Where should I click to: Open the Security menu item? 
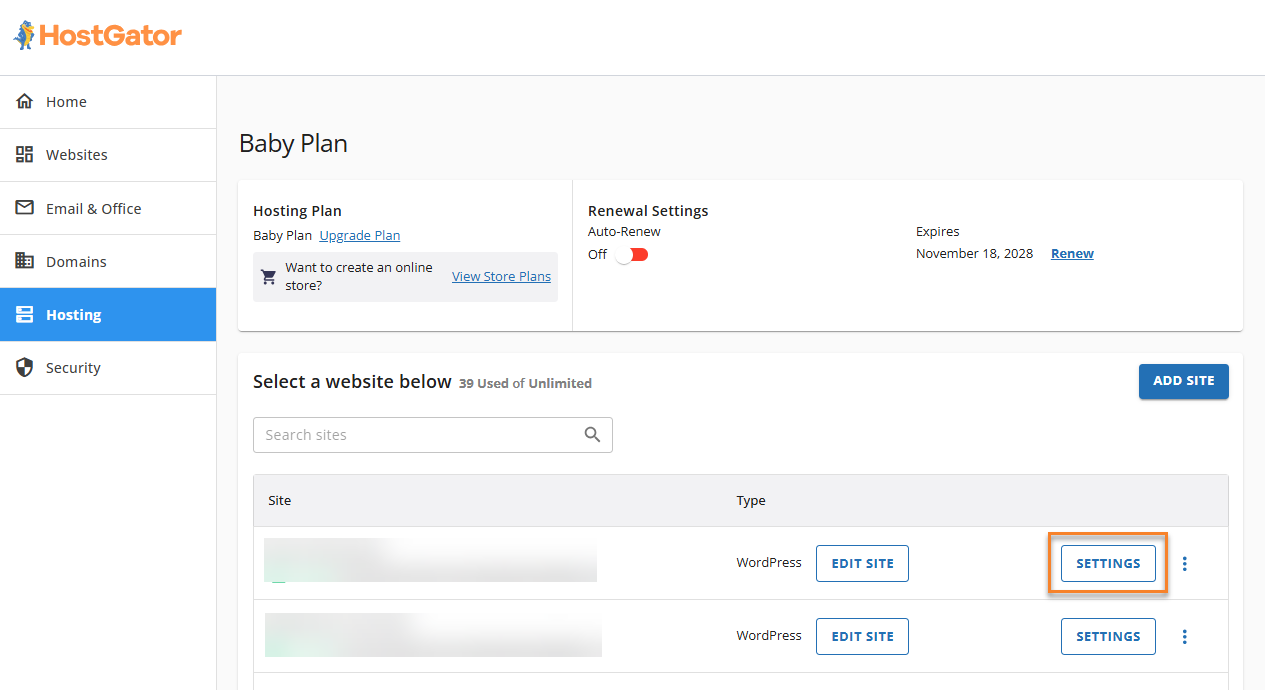pos(108,367)
